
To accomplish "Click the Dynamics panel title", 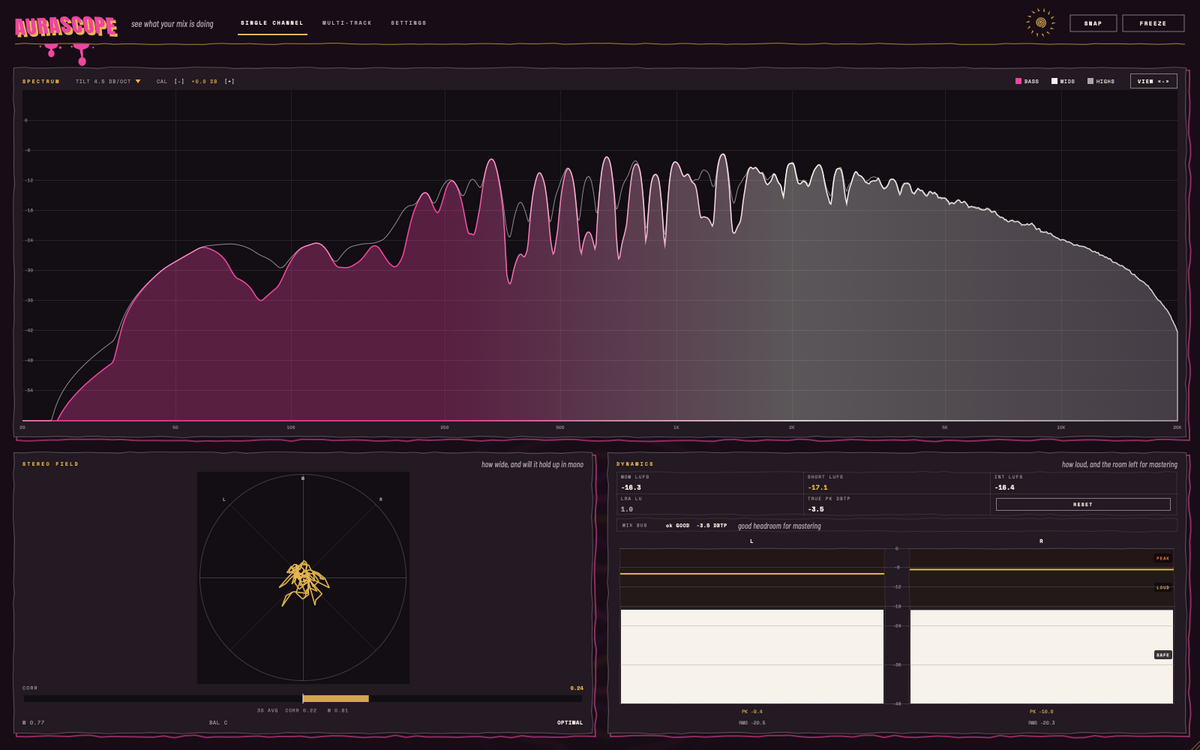I will pyautogui.click(x=635, y=464).
